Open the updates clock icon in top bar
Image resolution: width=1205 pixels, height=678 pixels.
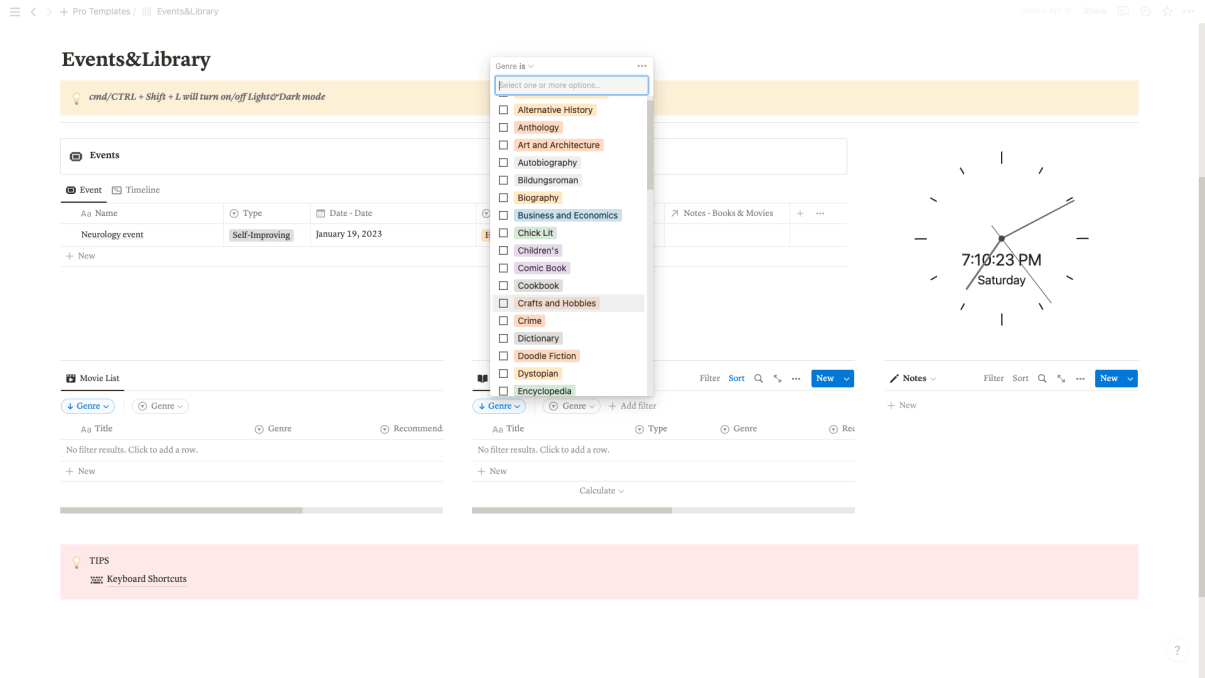click(x=1145, y=11)
